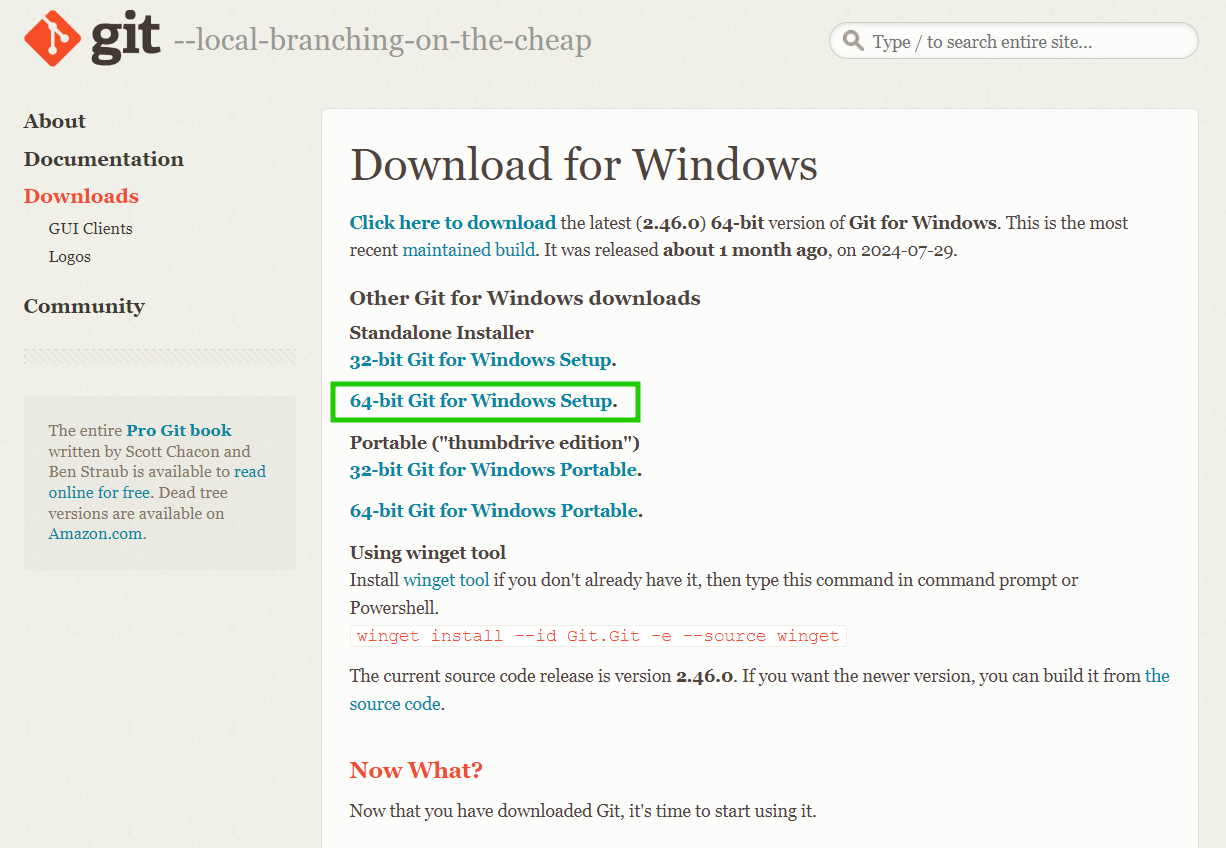Click the search magnifier icon
The width and height of the screenshot is (1226, 848).
(x=853, y=41)
